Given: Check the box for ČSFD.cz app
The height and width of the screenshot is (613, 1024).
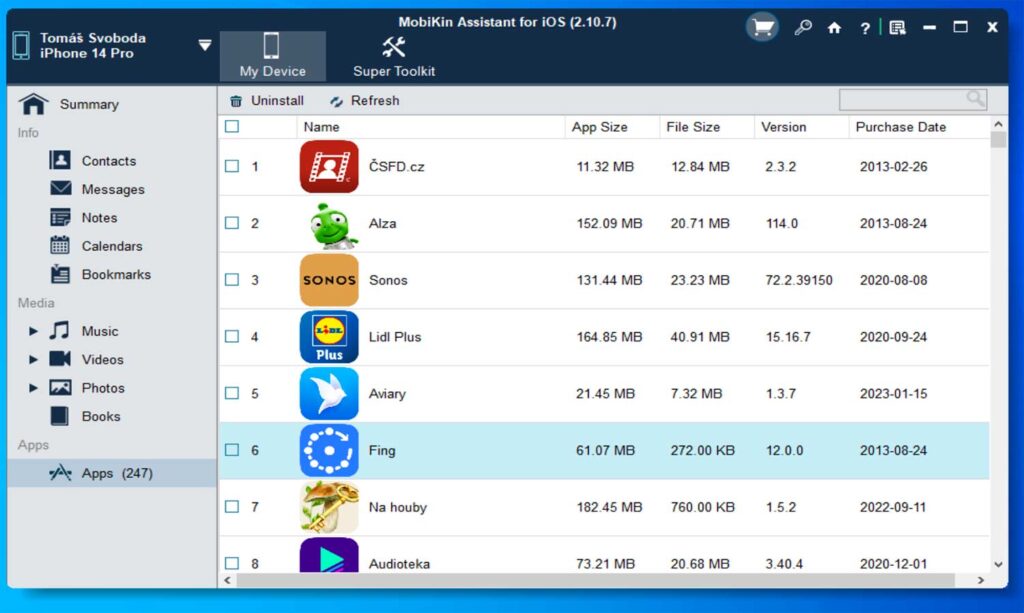Looking at the screenshot, I should point(232,166).
